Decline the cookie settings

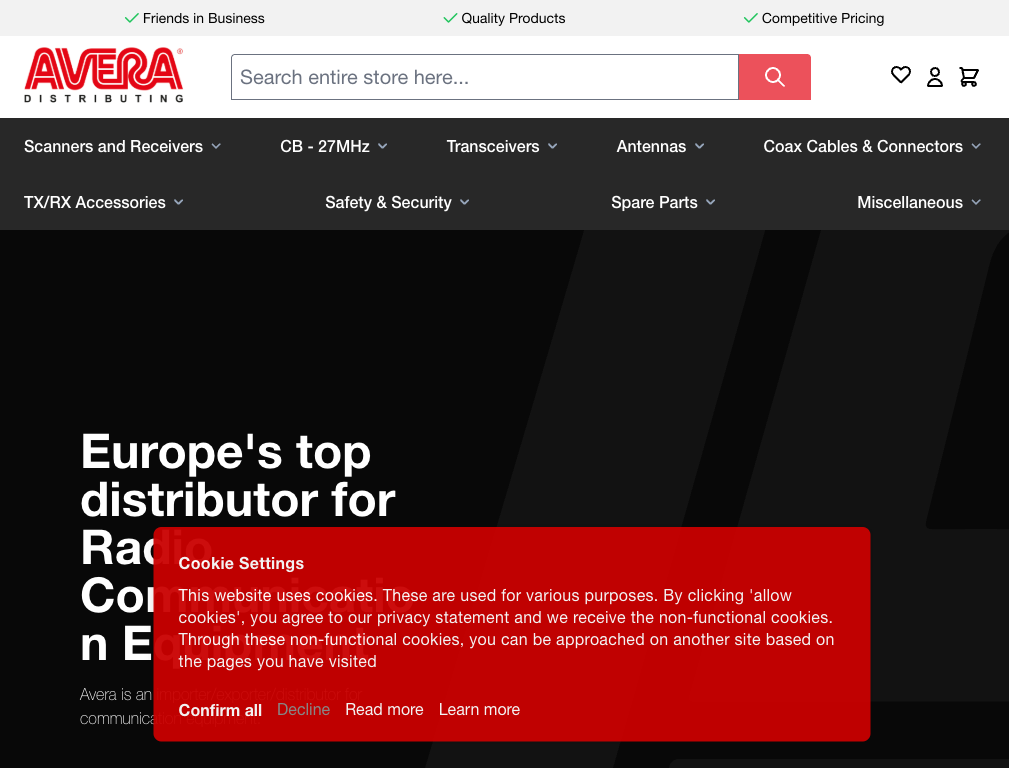(303, 709)
